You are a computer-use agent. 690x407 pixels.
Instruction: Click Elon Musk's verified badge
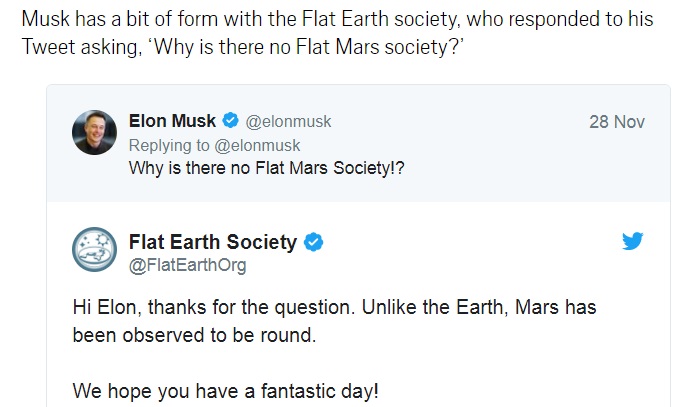[230, 120]
